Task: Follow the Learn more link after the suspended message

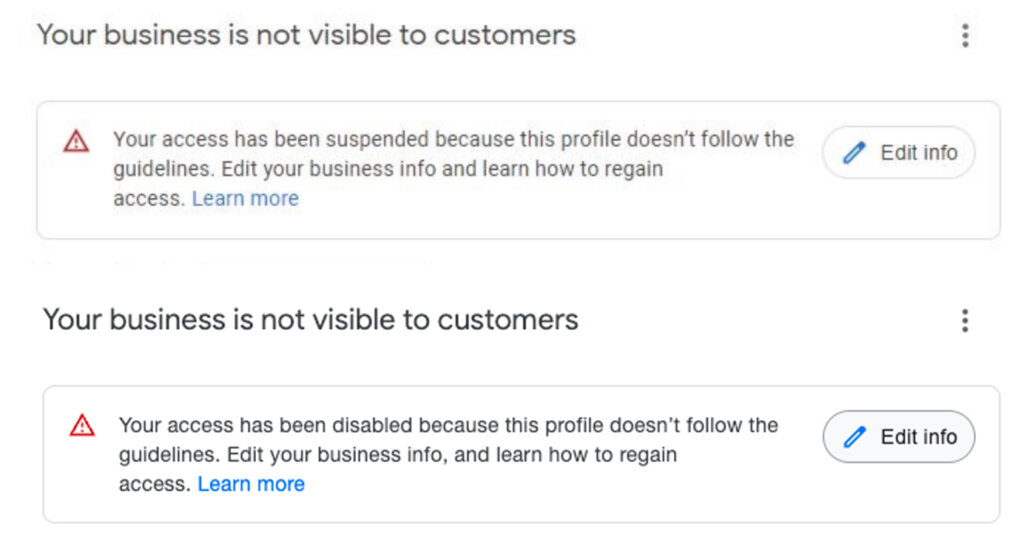Action: [x=245, y=198]
